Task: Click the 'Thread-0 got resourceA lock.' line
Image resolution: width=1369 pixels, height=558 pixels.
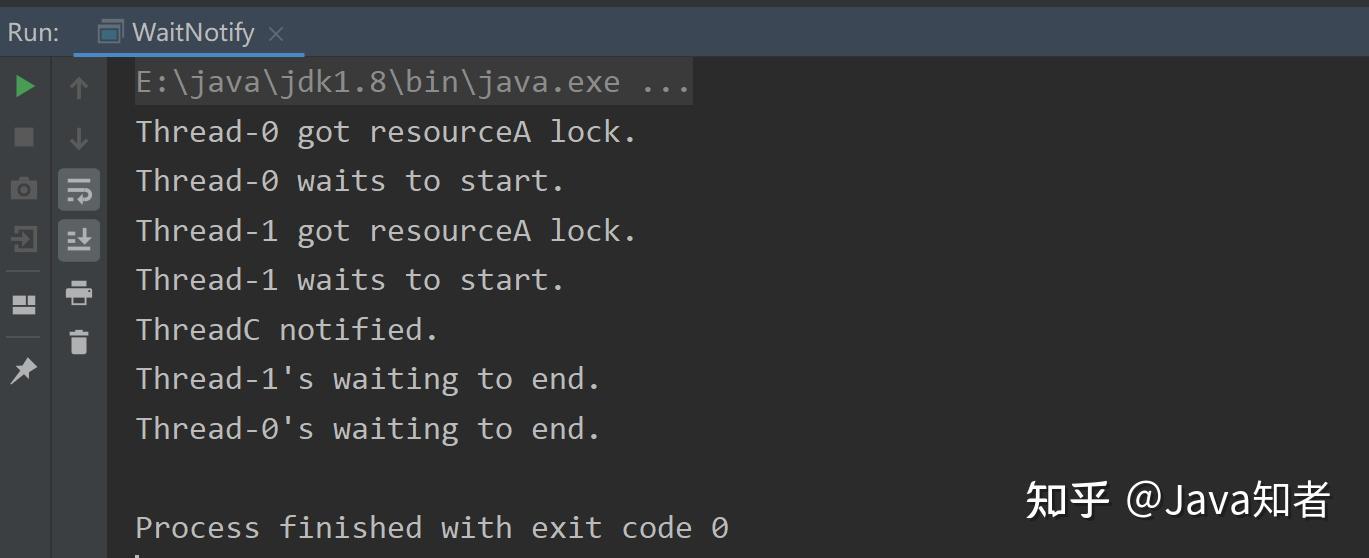Action: [386, 132]
